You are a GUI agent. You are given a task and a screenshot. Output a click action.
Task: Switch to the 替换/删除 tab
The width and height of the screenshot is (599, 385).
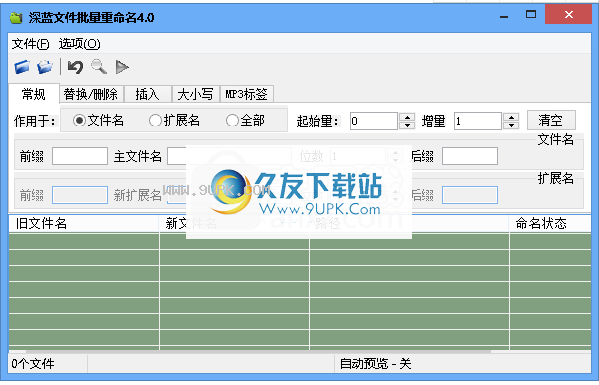pyautogui.click(x=91, y=94)
